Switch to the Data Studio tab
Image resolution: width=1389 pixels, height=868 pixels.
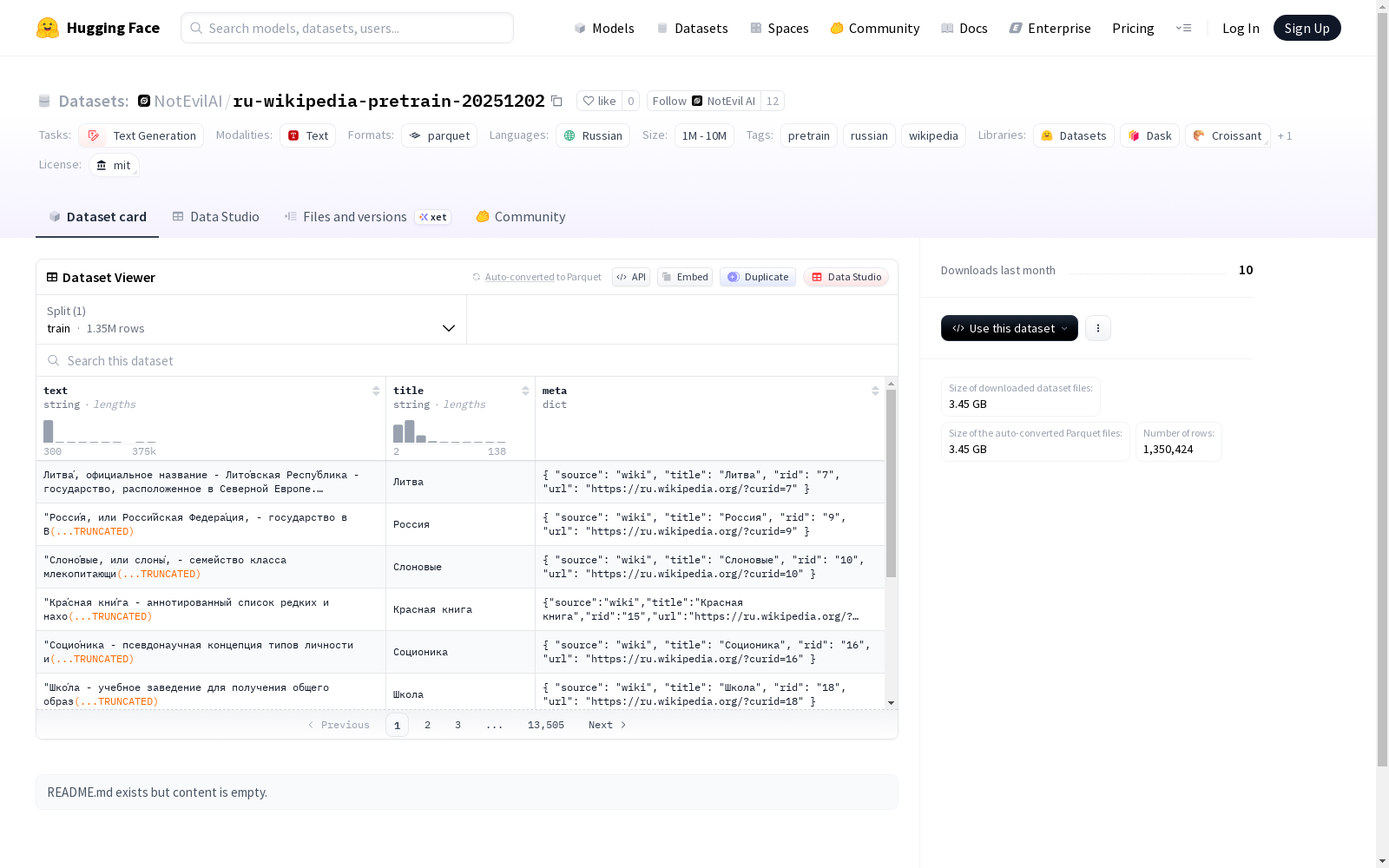[x=215, y=217]
